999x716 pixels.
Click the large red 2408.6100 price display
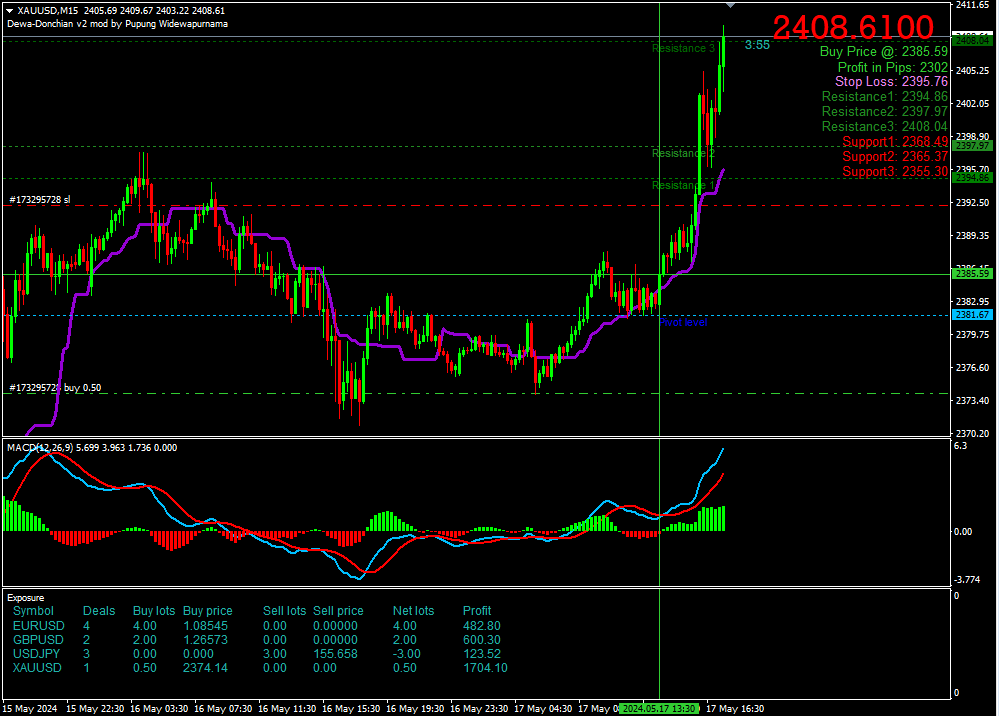(x=853, y=27)
